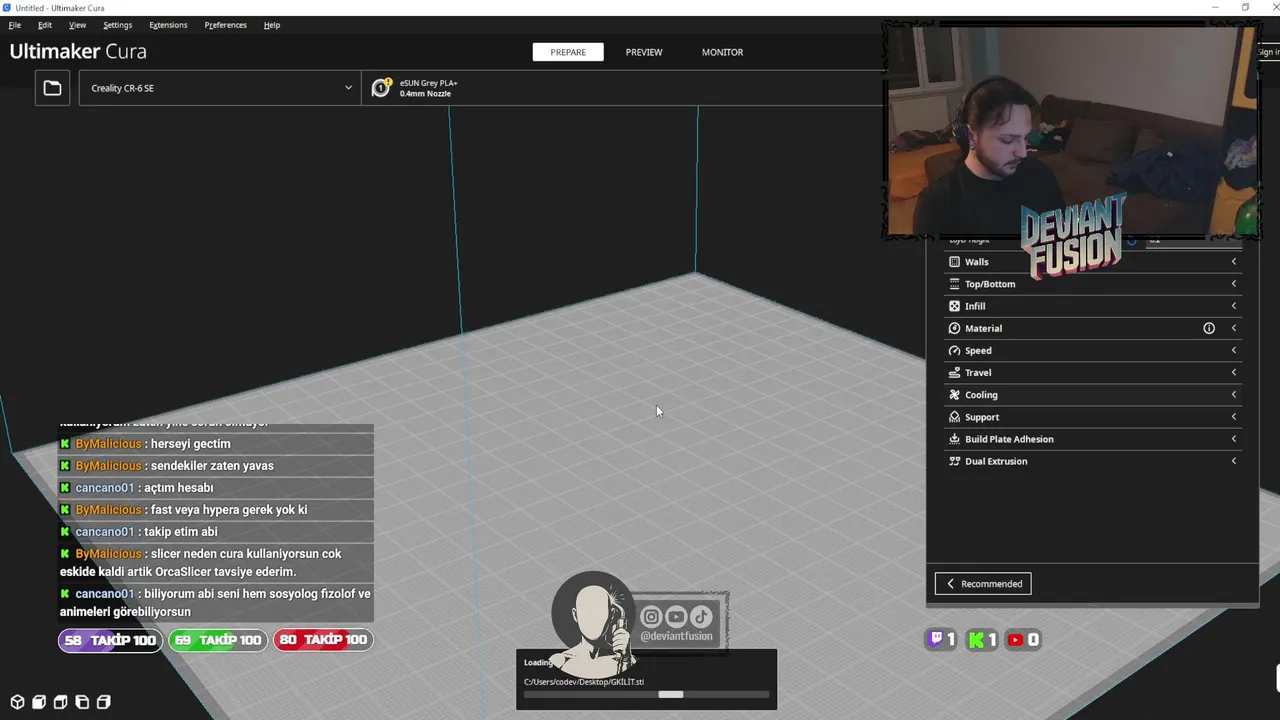The image size is (1280, 720).
Task: Click the Speed label text
Action: pos(978,350)
